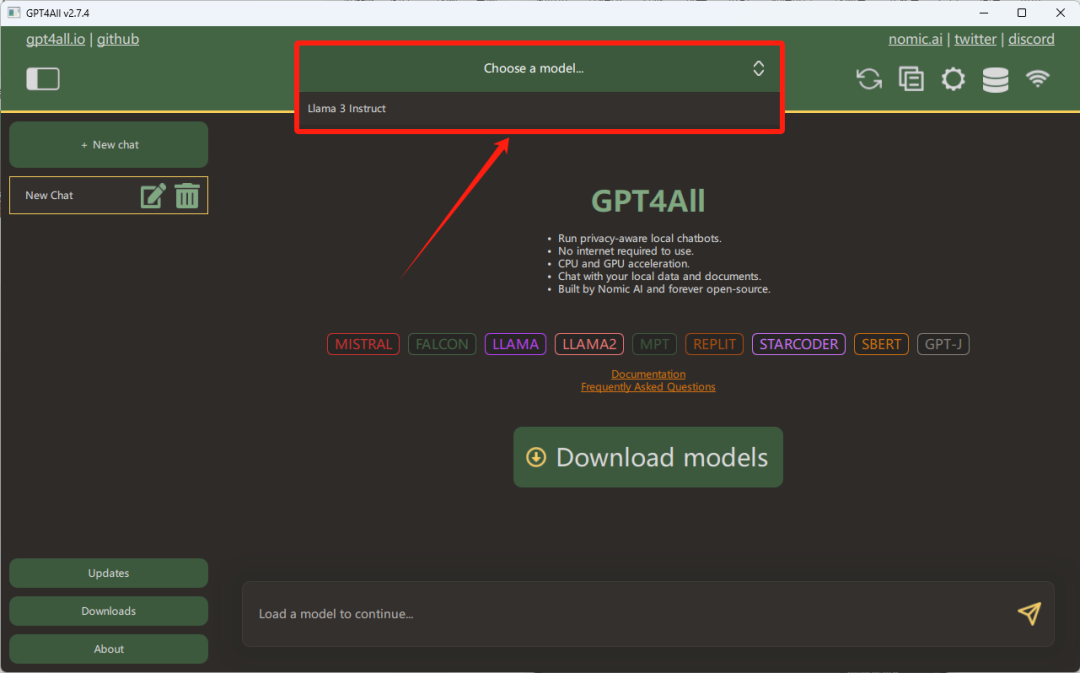Open the About button
The height and width of the screenshot is (673, 1080).
pyautogui.click(x=109, y=649)
